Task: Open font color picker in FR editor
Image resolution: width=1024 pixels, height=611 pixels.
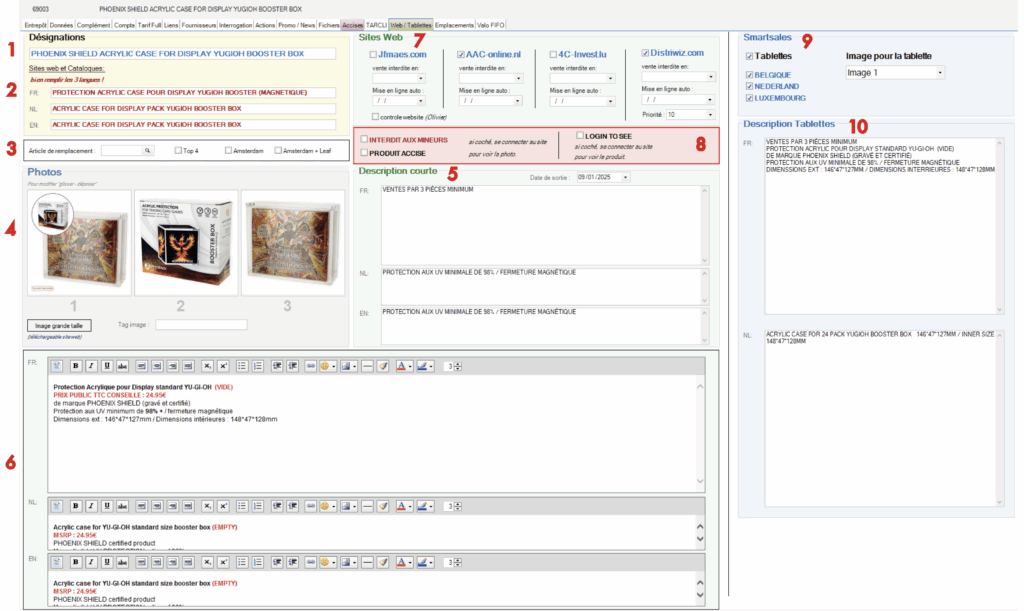Action: click(404, 366)
